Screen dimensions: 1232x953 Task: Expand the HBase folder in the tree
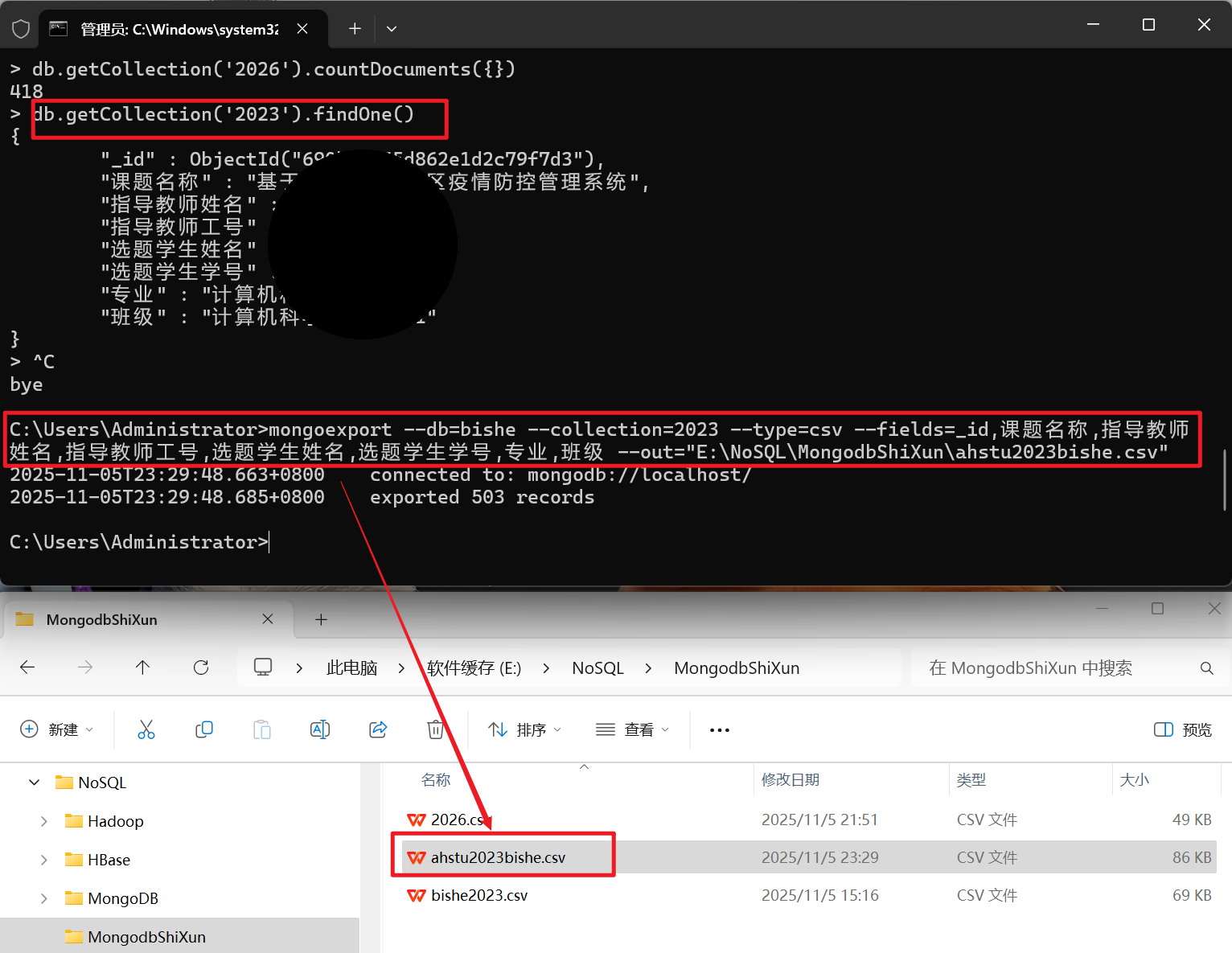point(44,860)
